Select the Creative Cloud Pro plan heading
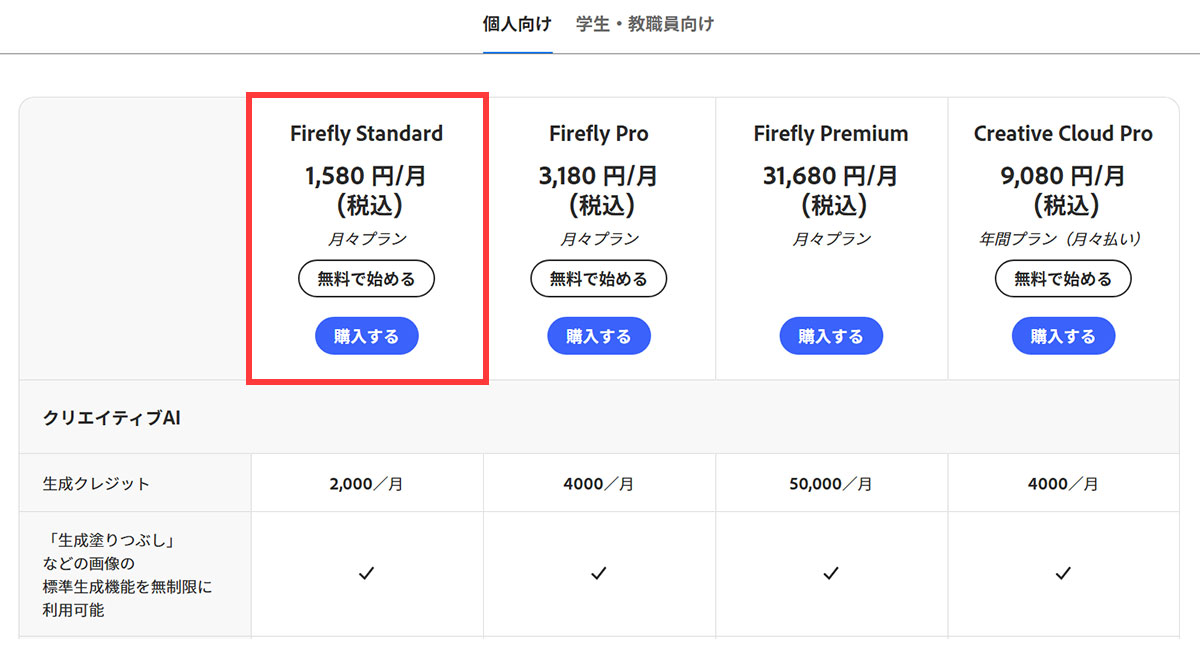 click(x=1062, y=133)
